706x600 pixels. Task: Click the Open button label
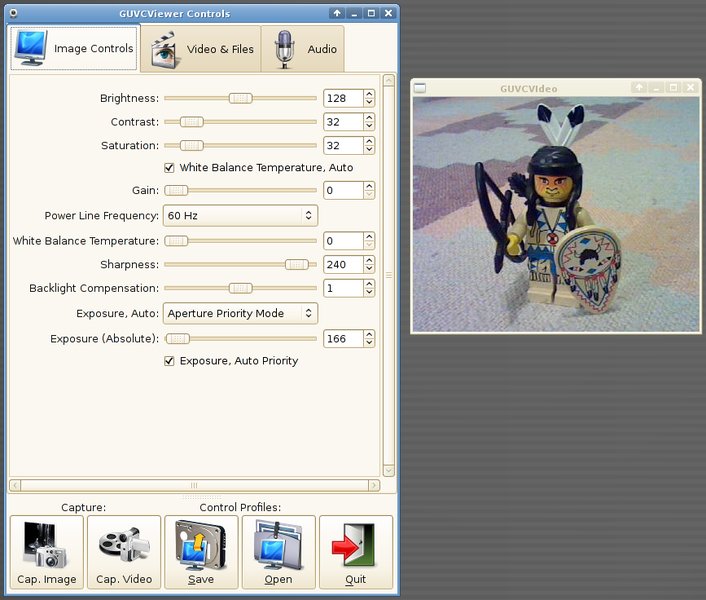[x=278, y=579]
